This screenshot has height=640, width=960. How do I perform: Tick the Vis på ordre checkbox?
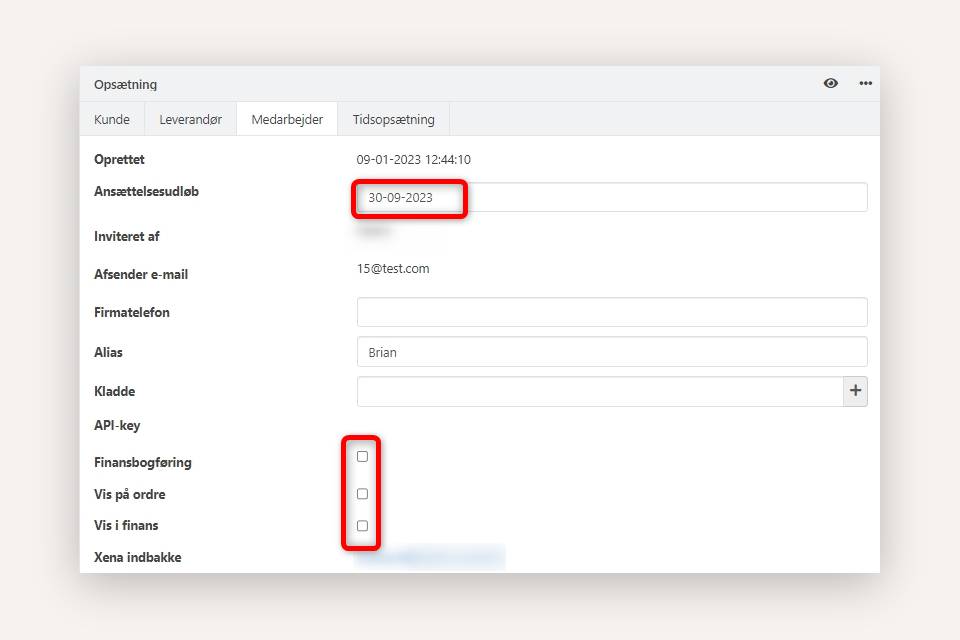(x=362, y=494)
